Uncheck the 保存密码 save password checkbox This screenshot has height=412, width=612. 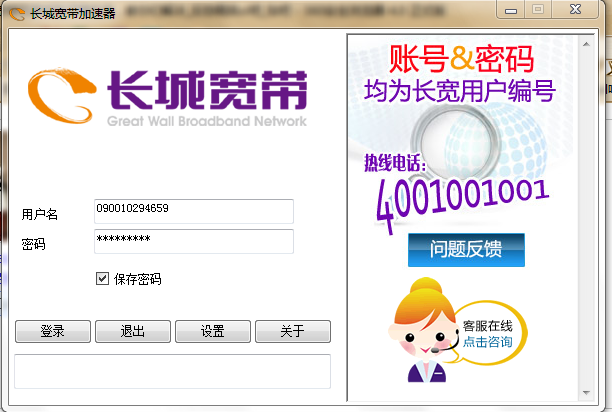coord(102,279)
